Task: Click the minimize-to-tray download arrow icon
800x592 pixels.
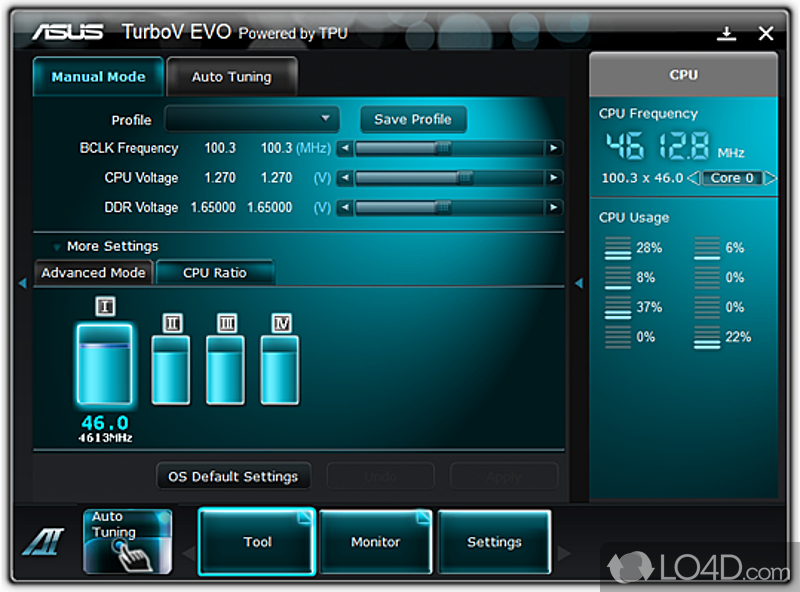Action: [726, 34]
